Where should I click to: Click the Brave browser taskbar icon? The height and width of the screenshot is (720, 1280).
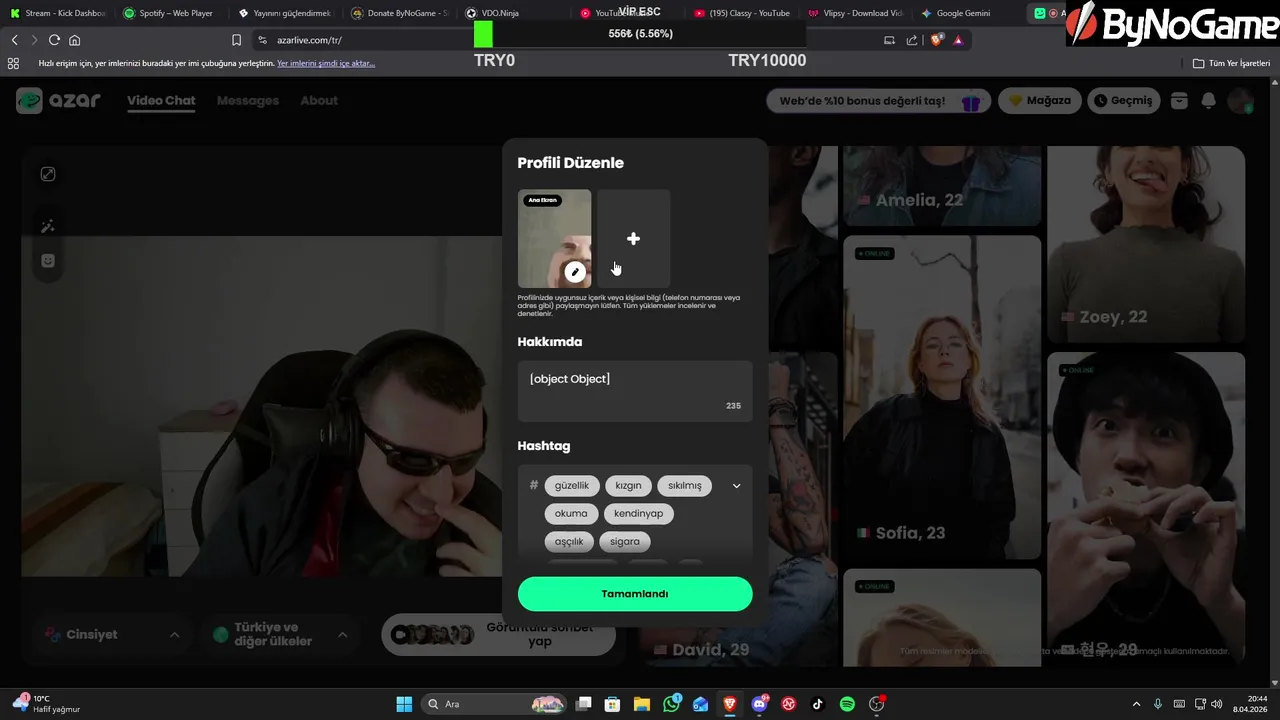(730, 704)
